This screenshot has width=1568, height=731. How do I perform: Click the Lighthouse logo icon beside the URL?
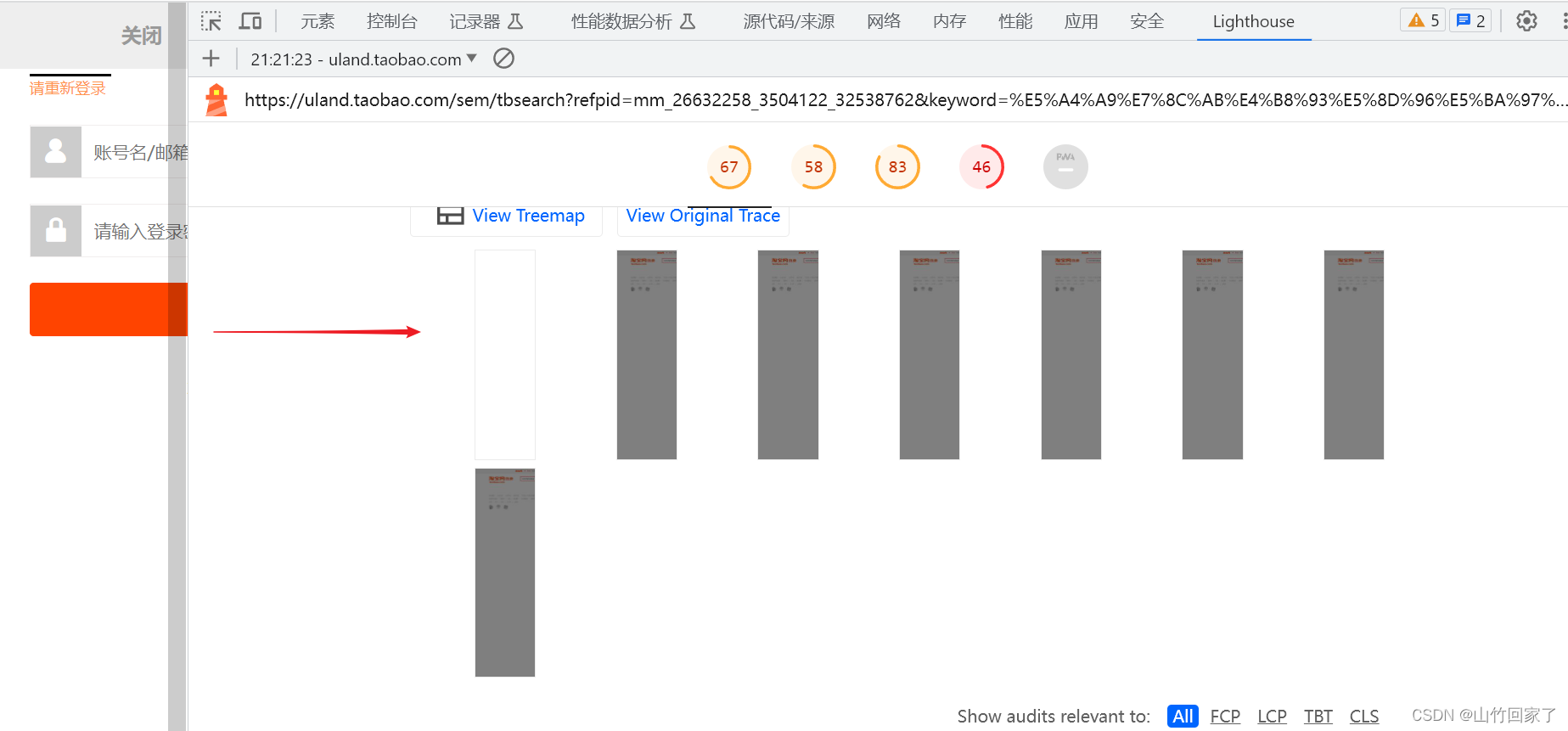pyautogui.click(x=216, y=100)
